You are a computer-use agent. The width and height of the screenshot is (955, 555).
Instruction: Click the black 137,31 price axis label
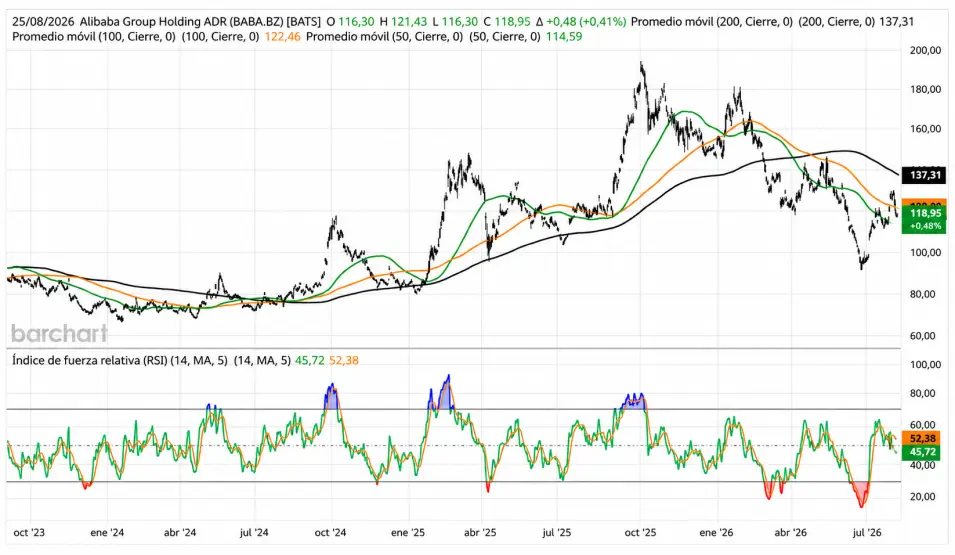(925, 175)
